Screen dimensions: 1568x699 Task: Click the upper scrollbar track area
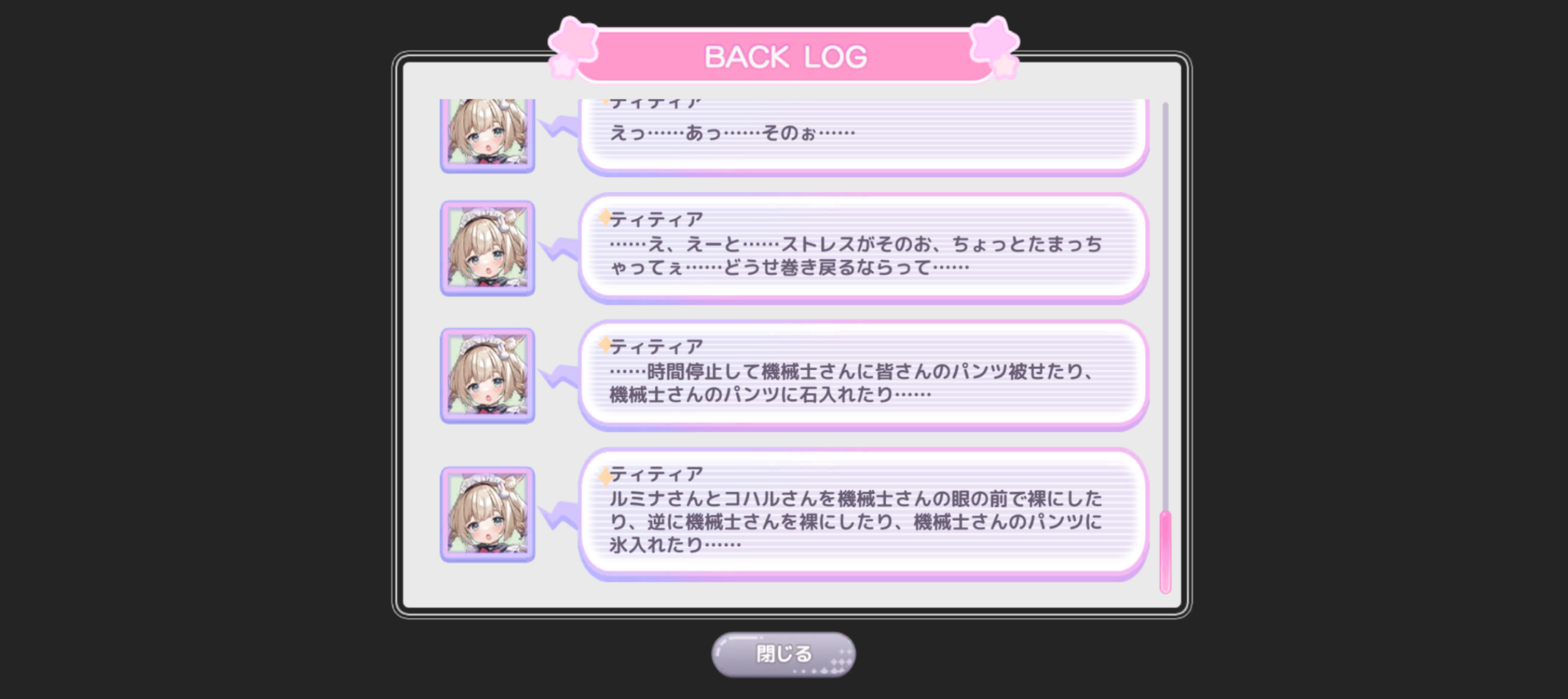point(1165,304)
